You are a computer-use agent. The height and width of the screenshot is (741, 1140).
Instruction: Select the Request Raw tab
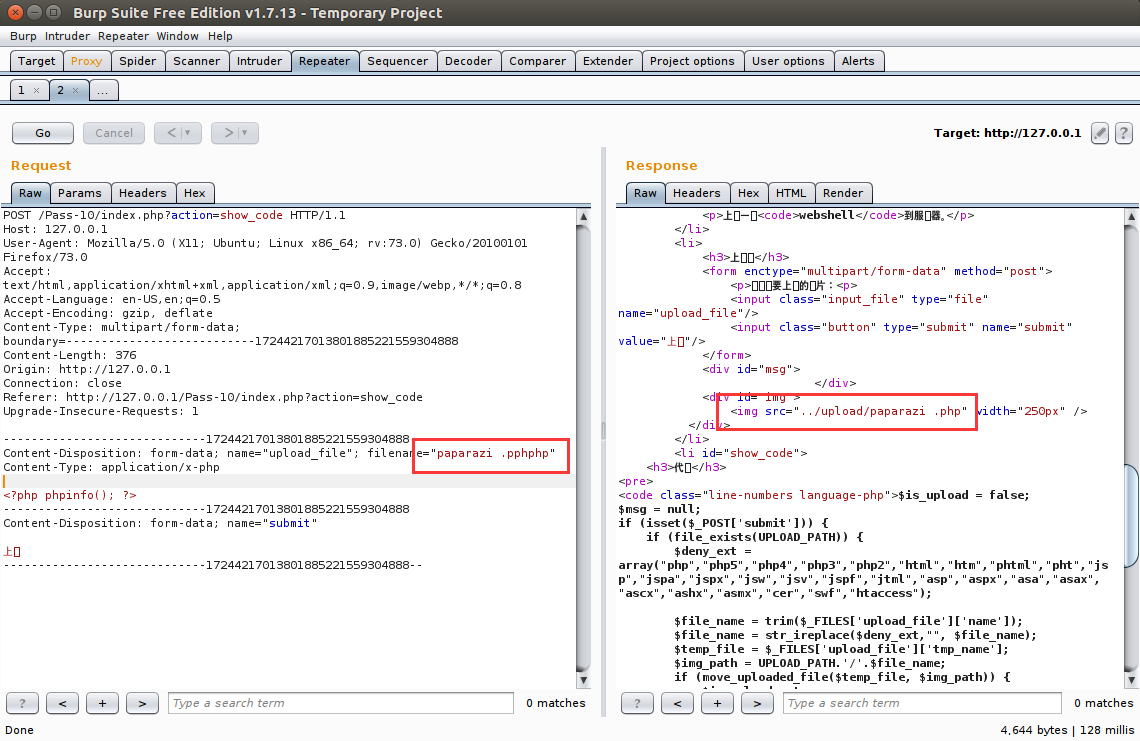[x=31, y=193]
